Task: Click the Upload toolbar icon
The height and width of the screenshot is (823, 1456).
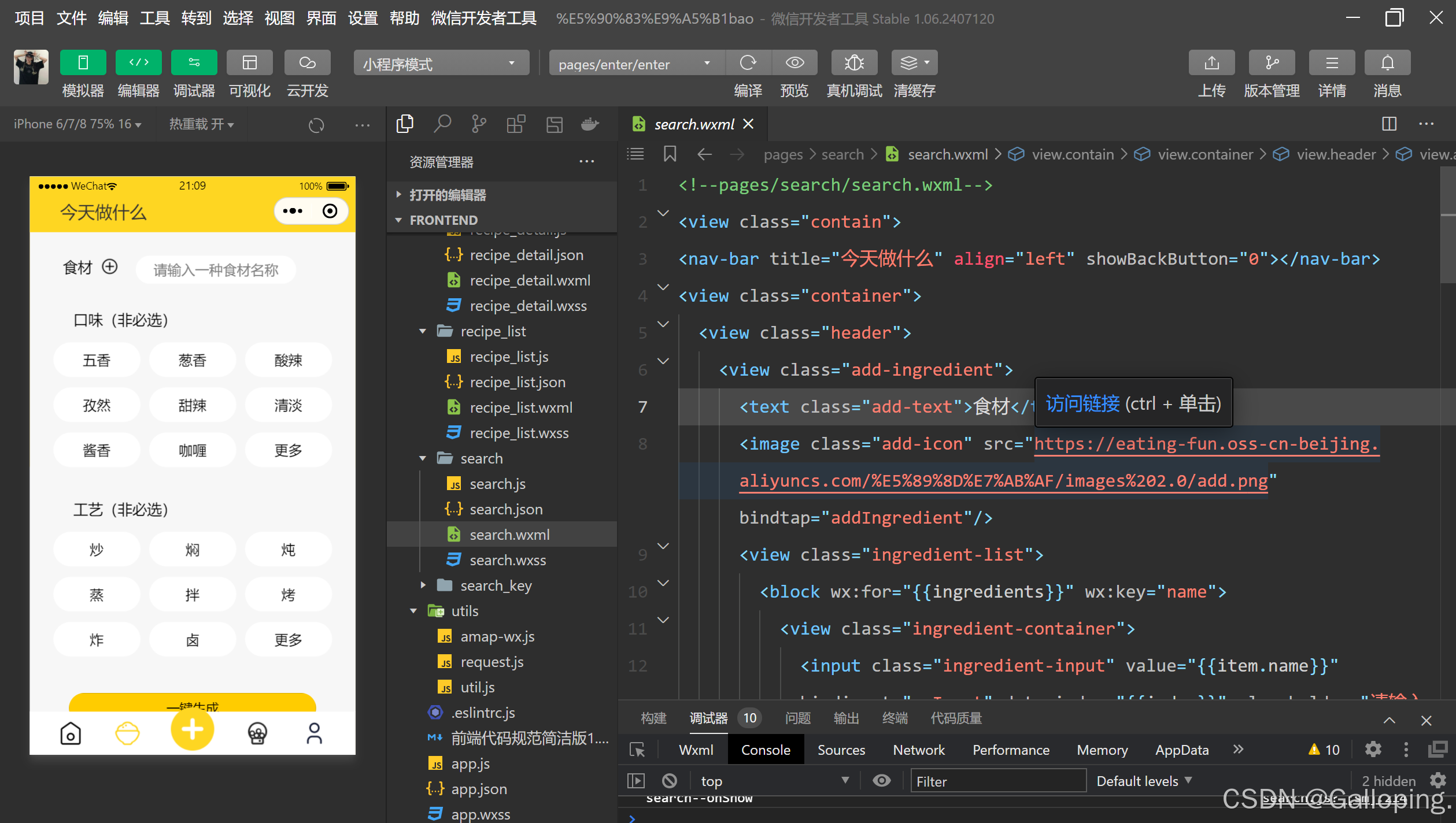Action: click(1211, 62)
